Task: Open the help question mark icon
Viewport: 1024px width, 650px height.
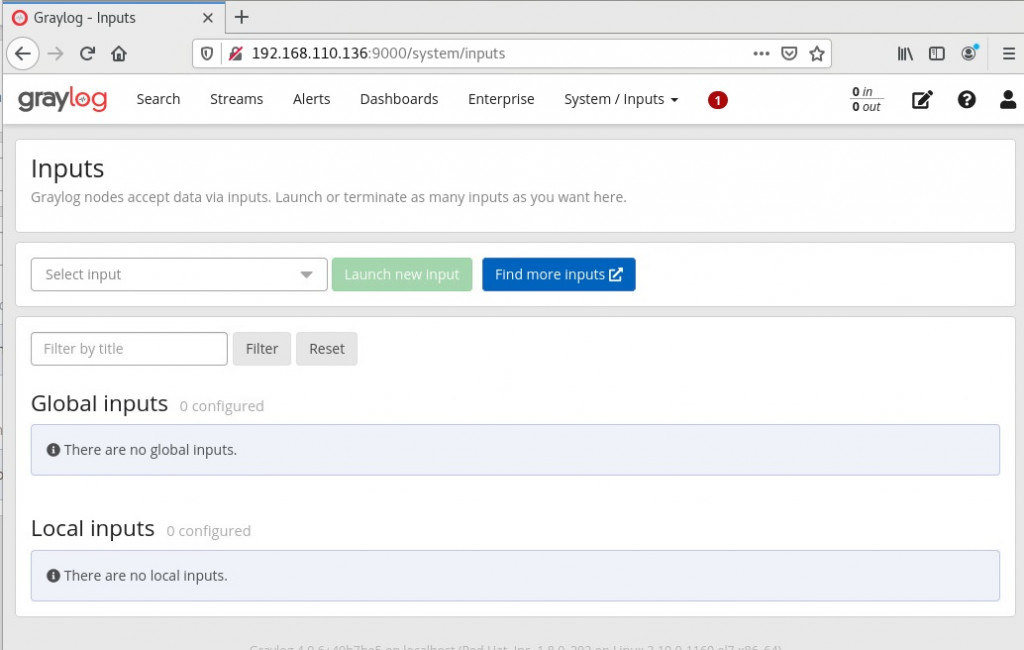Action: pyautogui.click(x=967, y=99)
